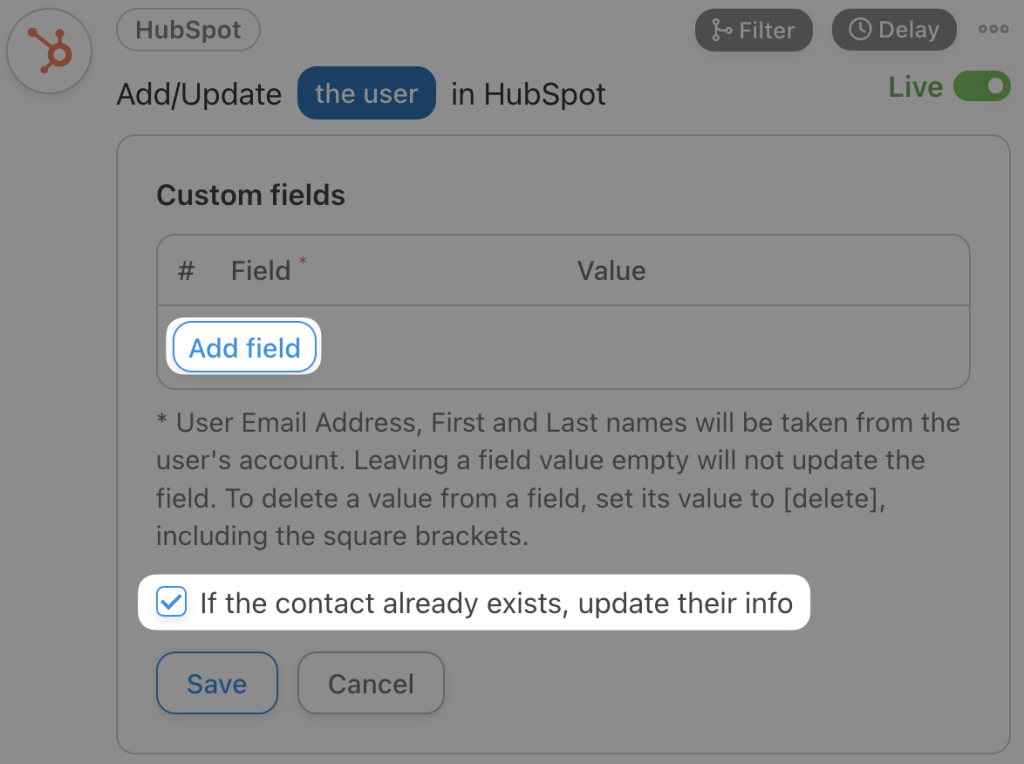
Task: Select the Custom fields section header
Action: point(249,194)
